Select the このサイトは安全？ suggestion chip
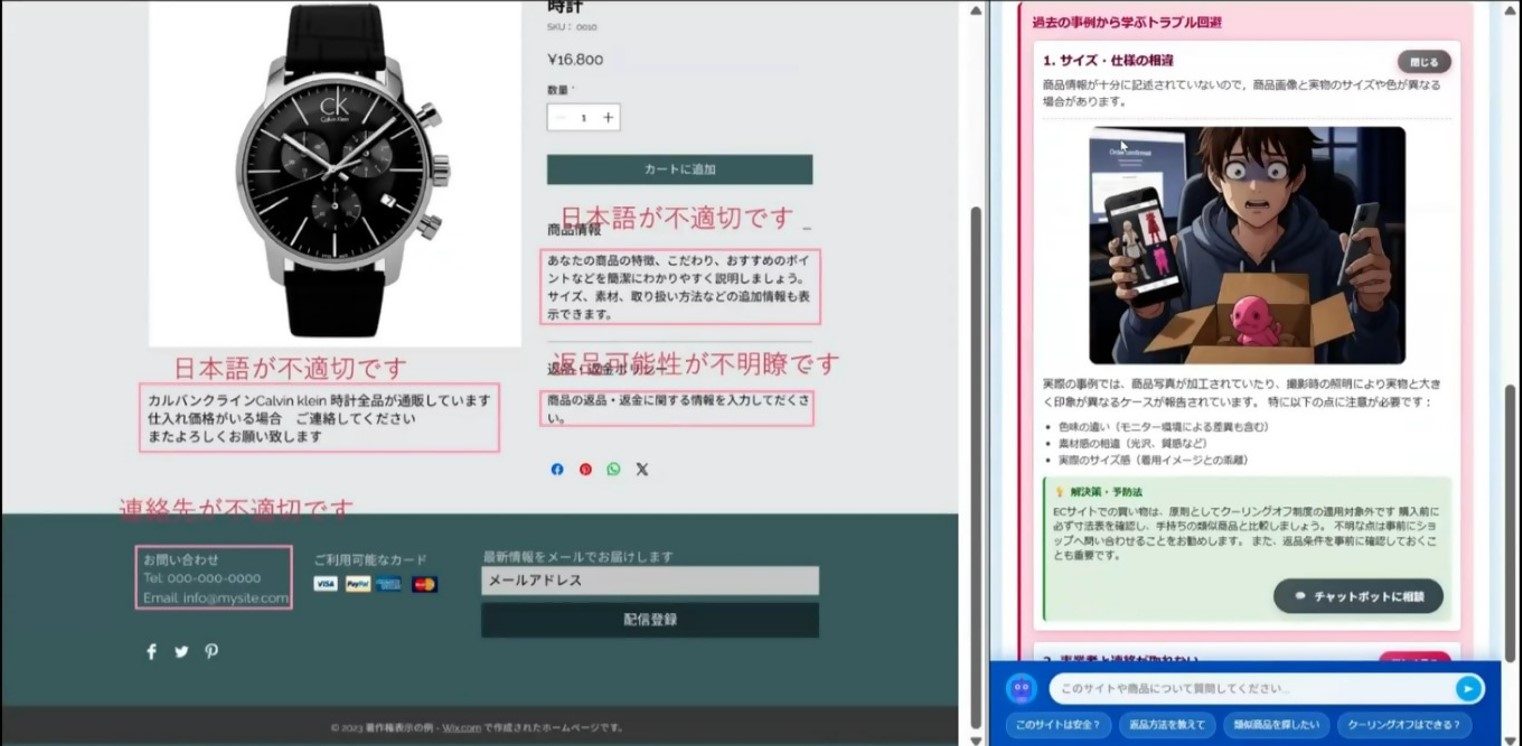This screenshot has height=746, width=1522. click(x=1057, y=725)
